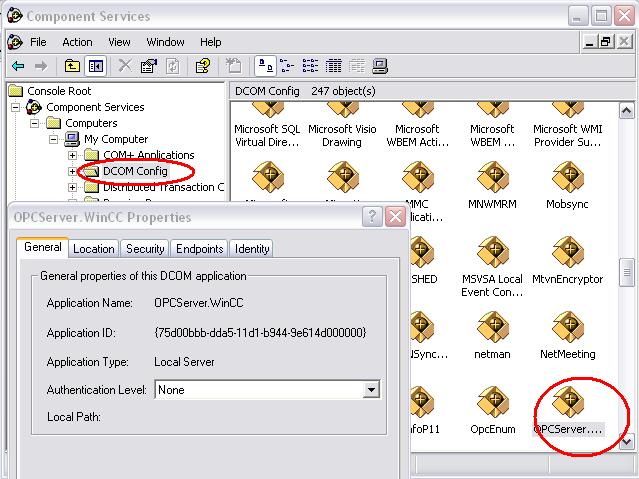Screen dimensions: 639x479
Task: Click the greyed Status view toolbar icon
Action: tap(357, 66)
